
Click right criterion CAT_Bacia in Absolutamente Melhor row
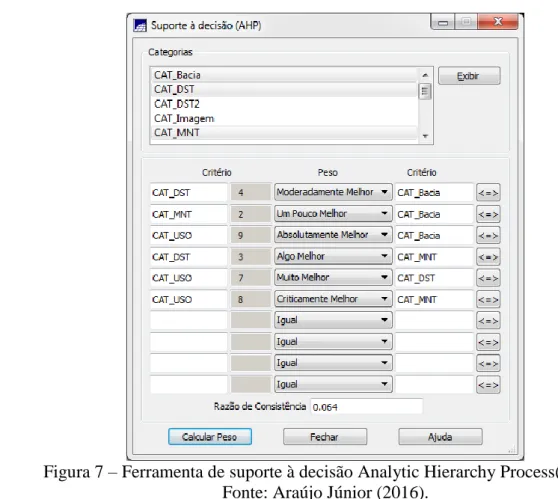coord(434,235)
